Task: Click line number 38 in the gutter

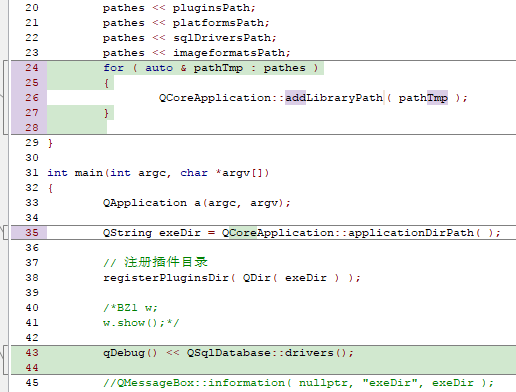Action: [32, 278]
